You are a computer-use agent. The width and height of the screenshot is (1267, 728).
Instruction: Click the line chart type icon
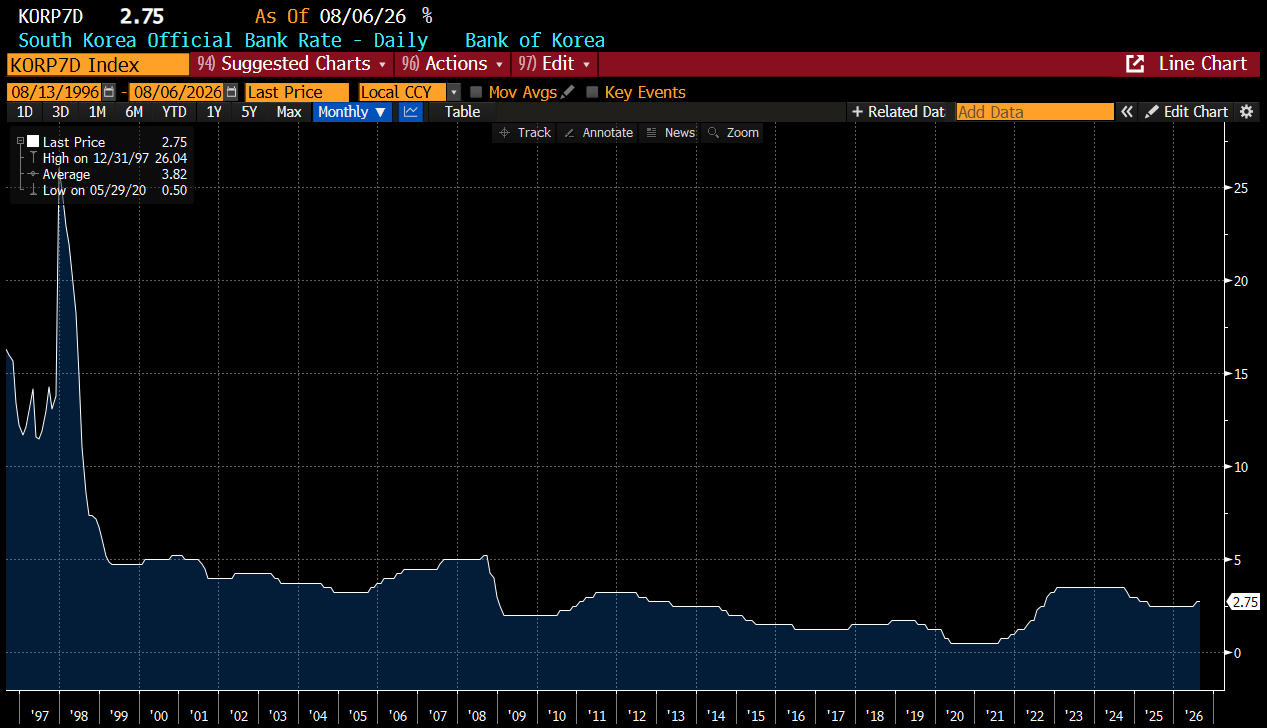click(x=410, y=112)
